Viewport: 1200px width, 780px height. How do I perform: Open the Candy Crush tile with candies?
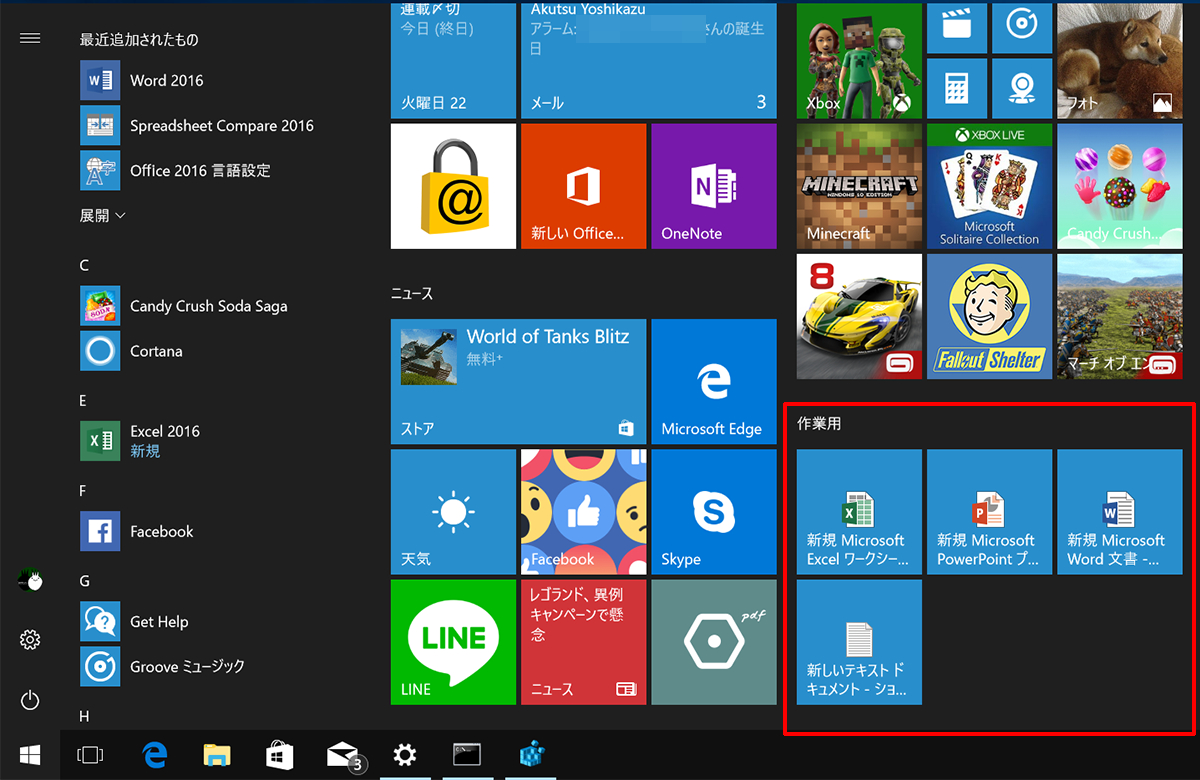[1119, 186]
